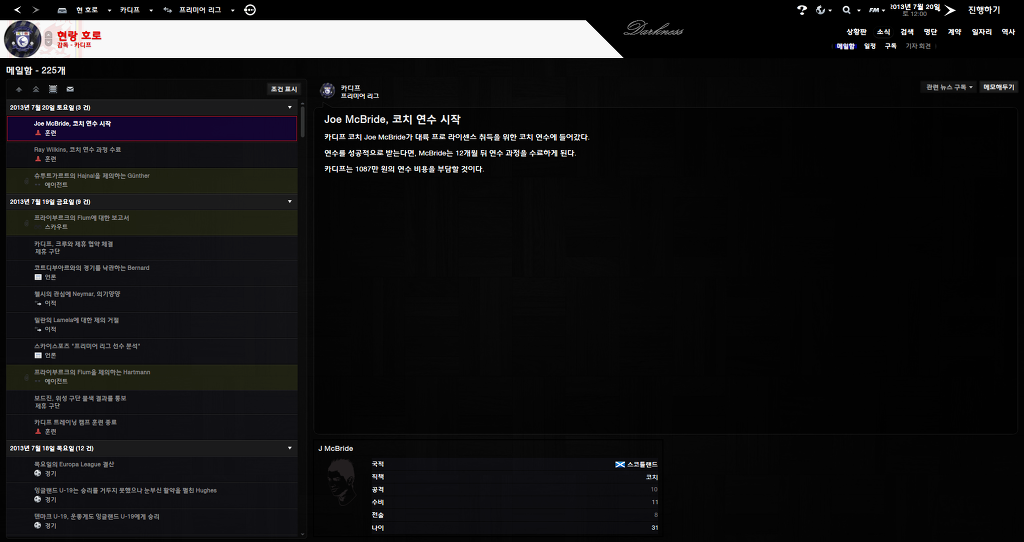The height and width of the screenshot is (542, 1024).
Task: Click the globe world icon
Action: coord(821,10)
